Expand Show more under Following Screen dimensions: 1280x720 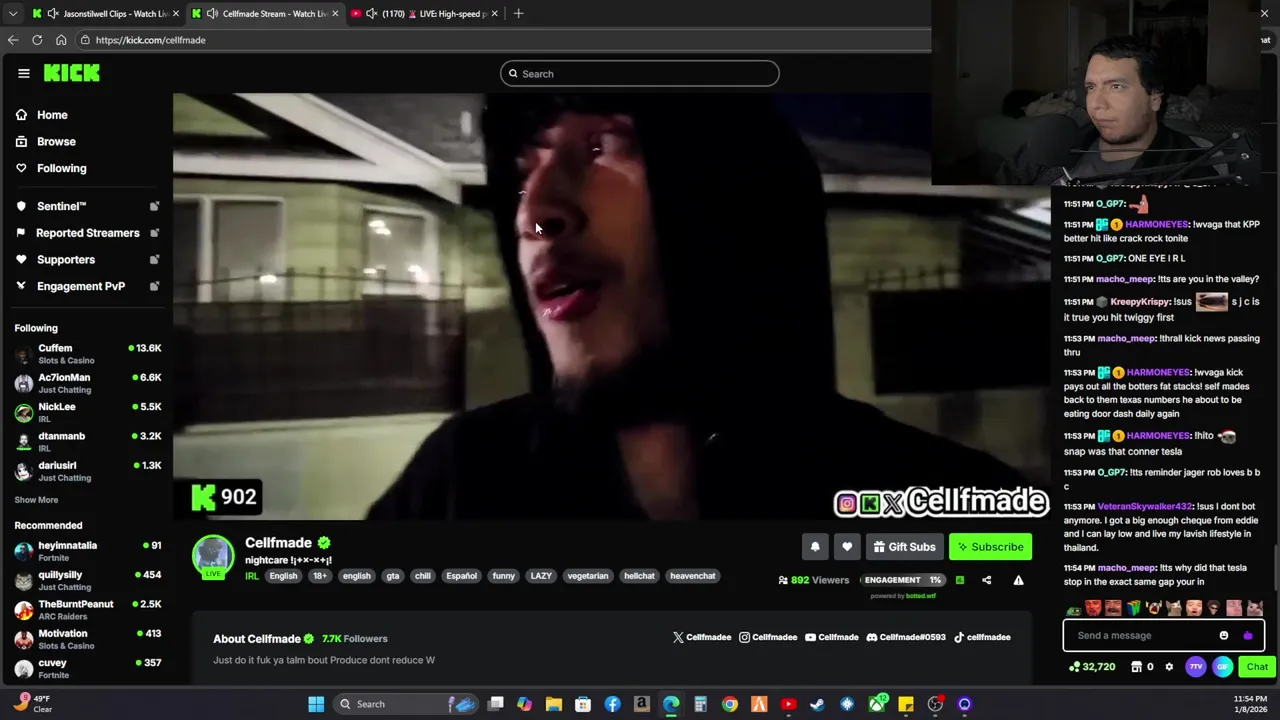point(36,500)
